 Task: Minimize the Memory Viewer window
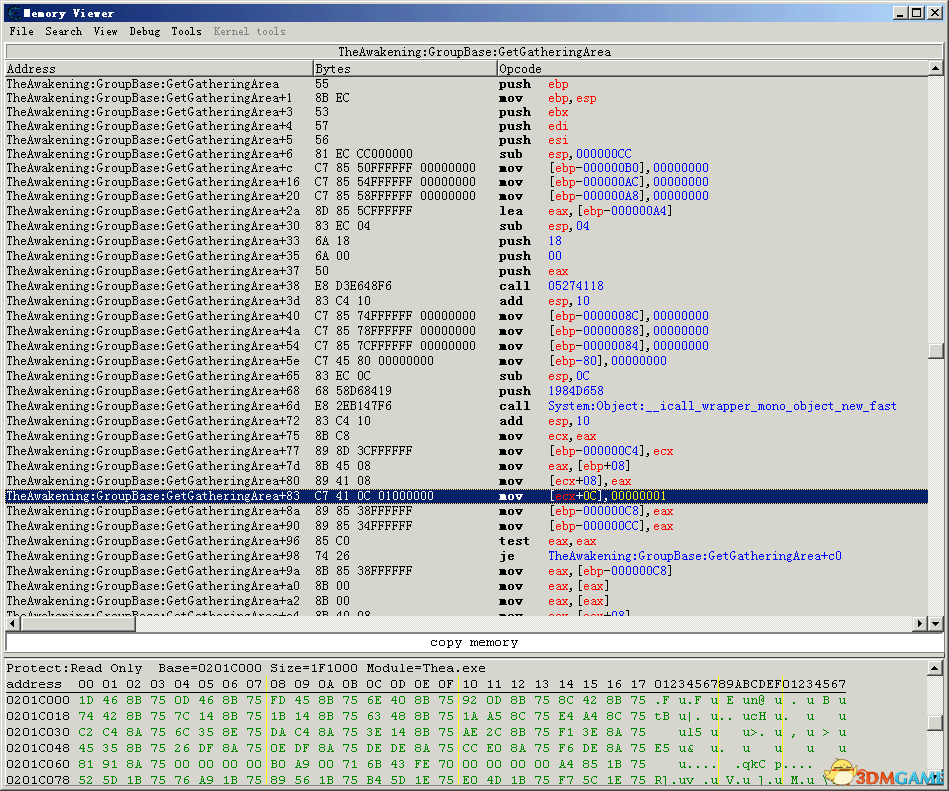(901, 13)
